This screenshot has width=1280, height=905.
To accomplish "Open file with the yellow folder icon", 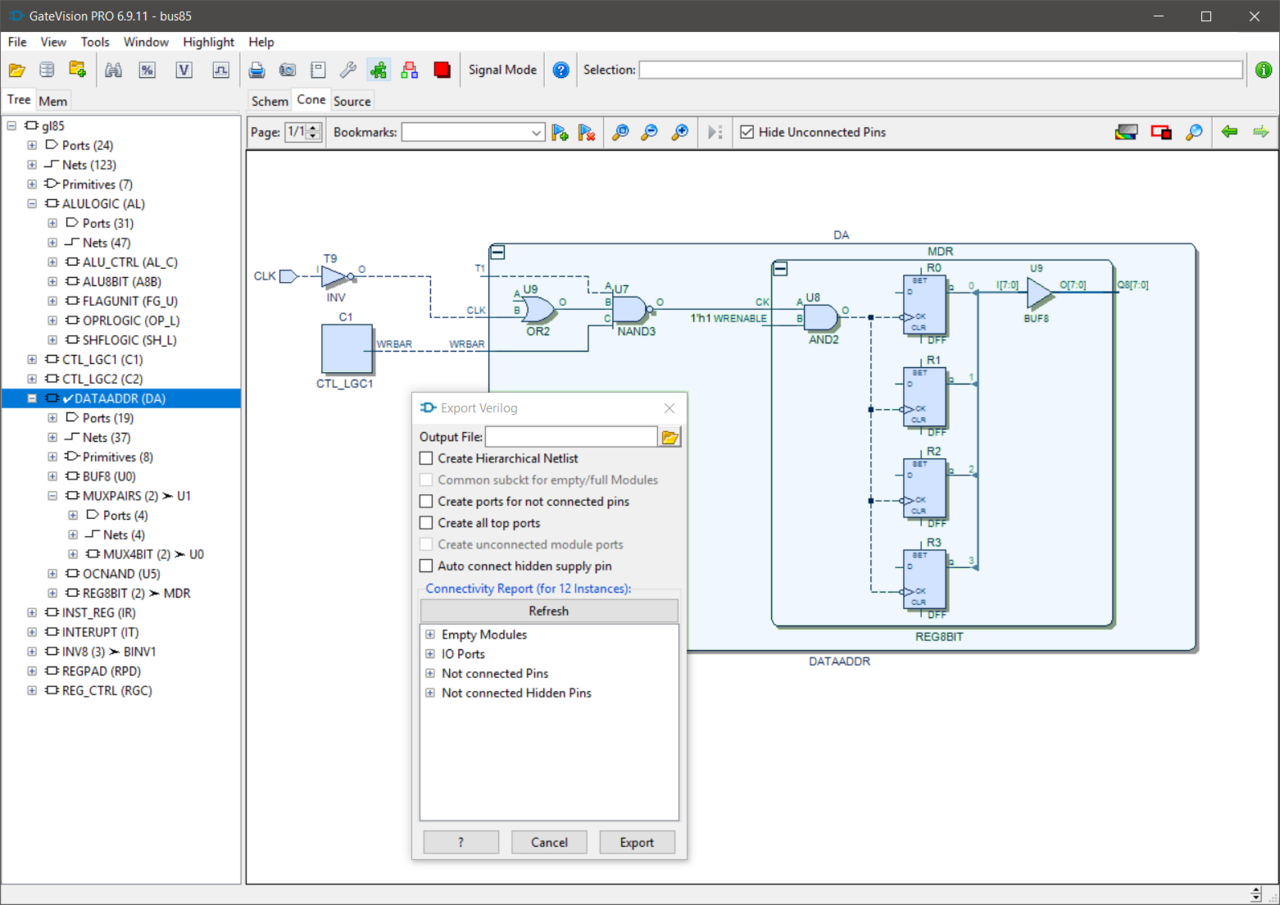I will coord(16,70).
